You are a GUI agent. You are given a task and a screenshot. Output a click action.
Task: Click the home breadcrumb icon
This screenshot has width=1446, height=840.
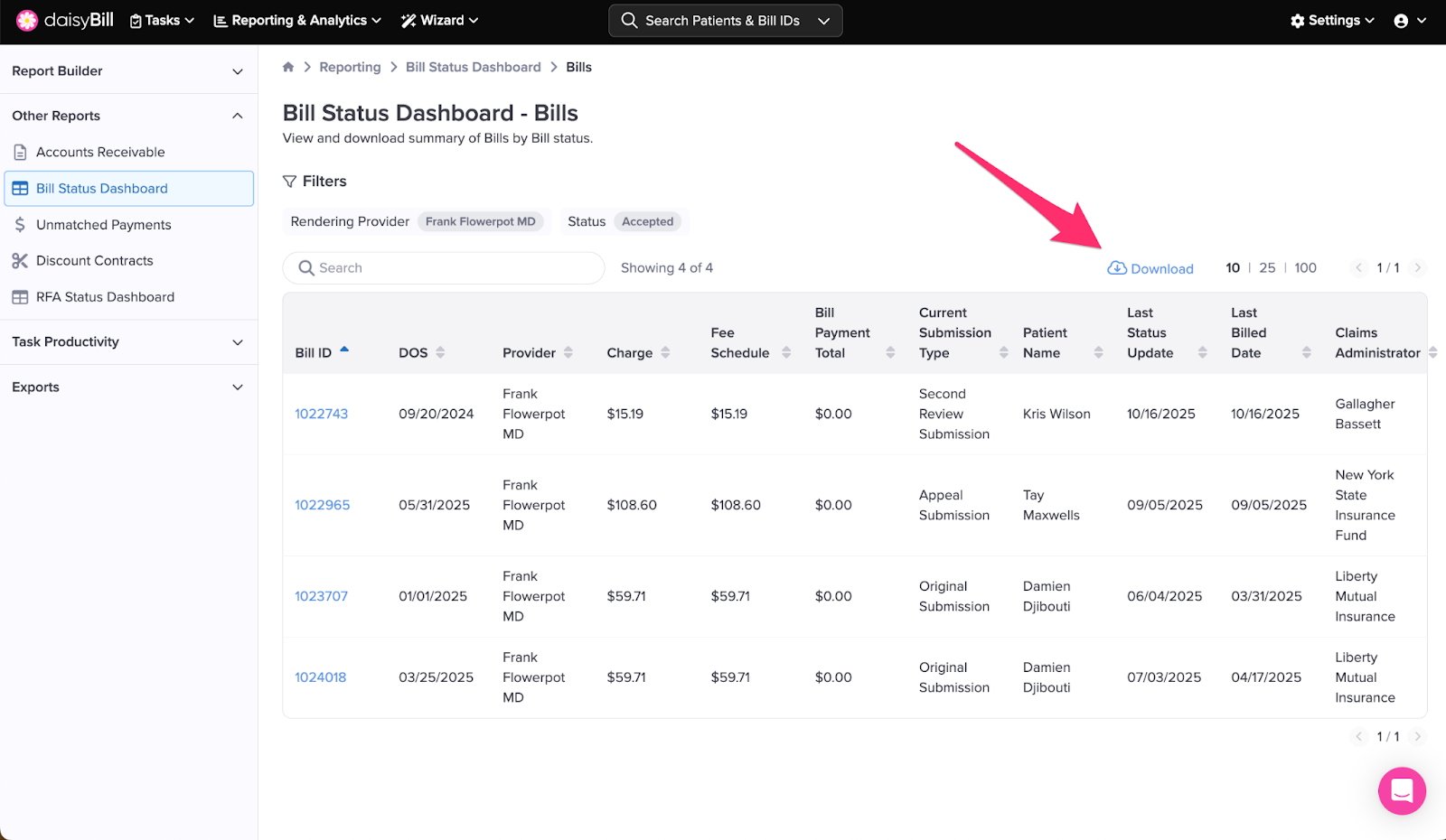click(x=288, y=67)
